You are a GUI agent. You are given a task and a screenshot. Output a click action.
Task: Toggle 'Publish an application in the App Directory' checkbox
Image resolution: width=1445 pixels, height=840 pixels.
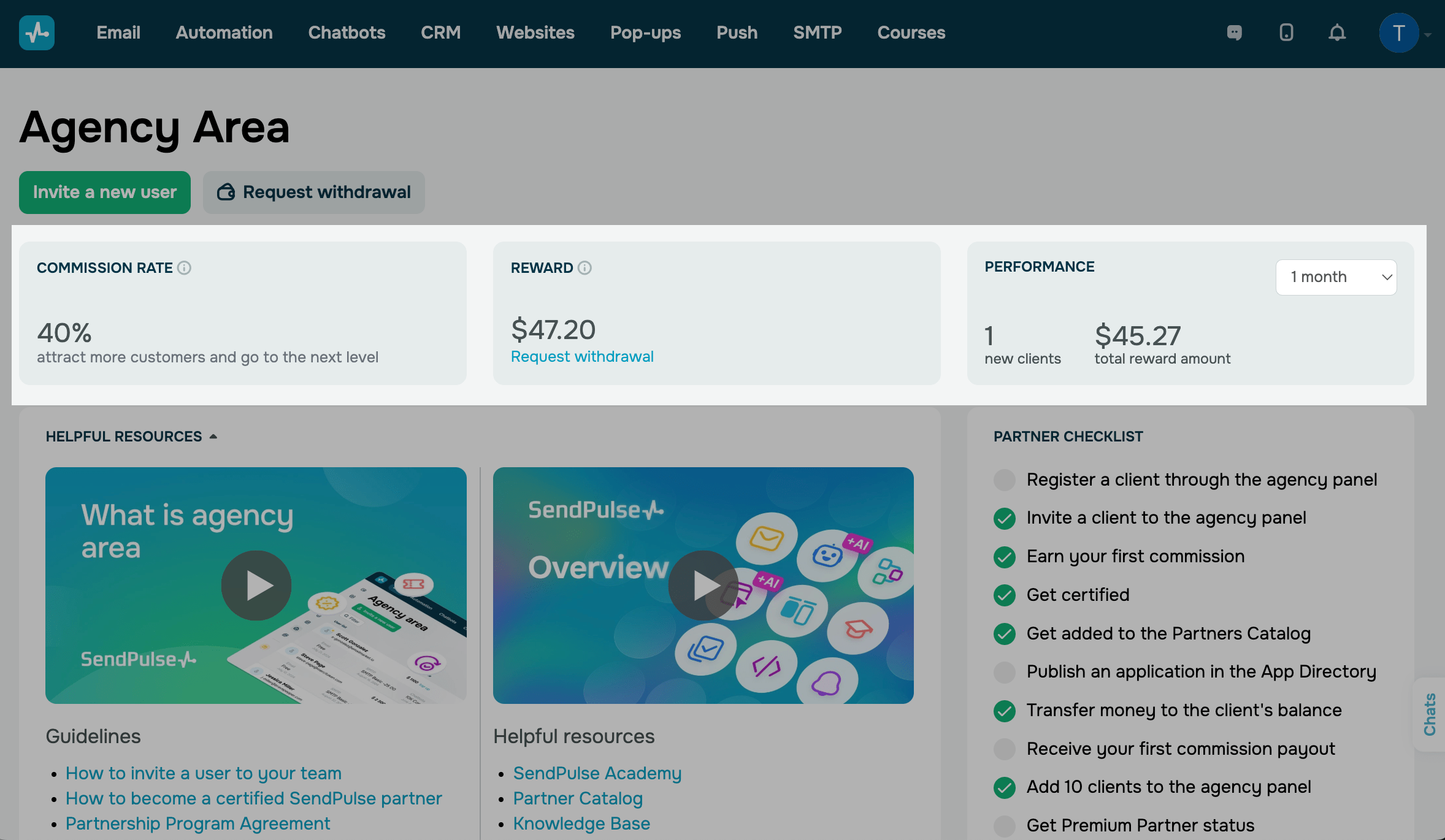[1005, 672]
